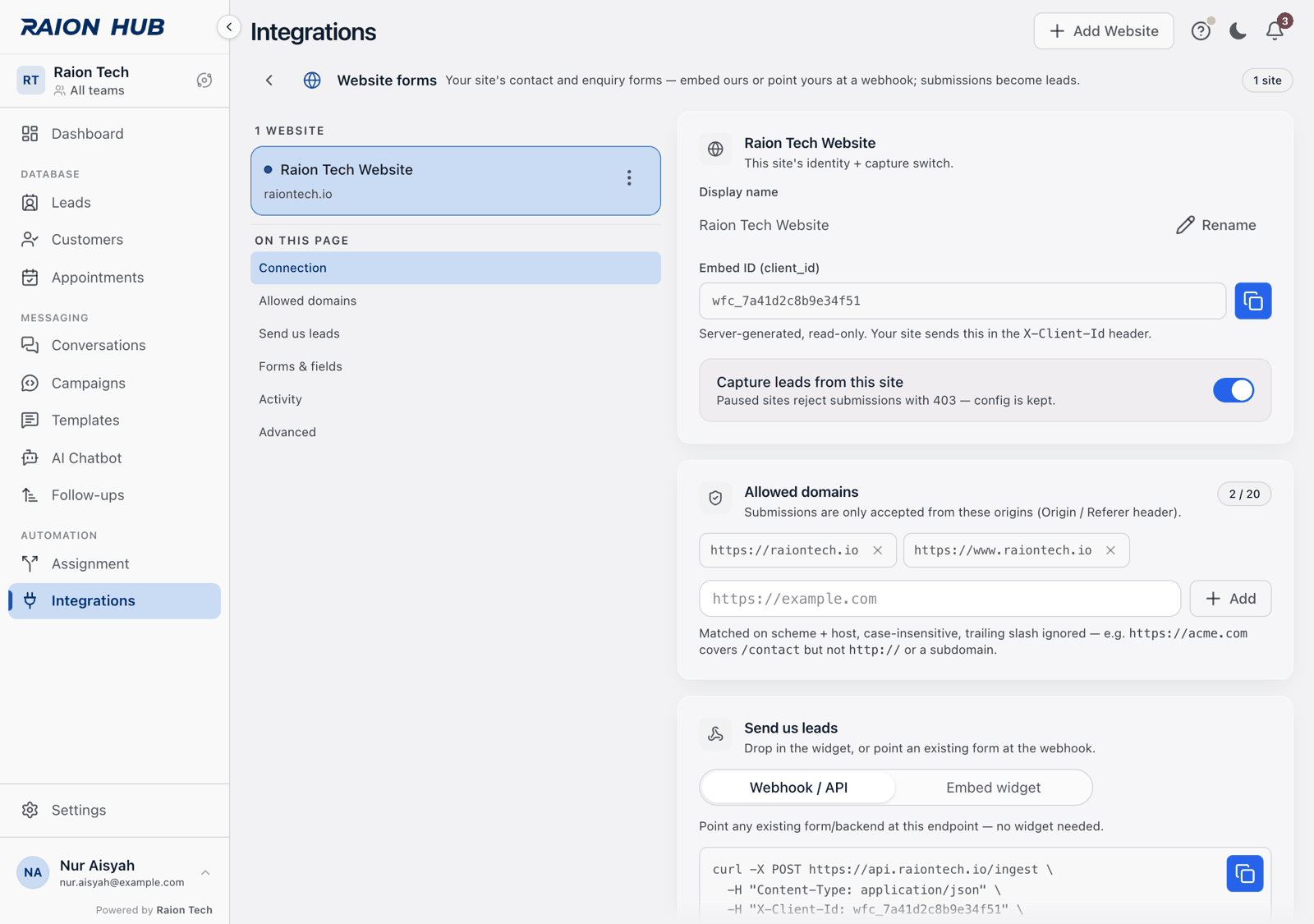
Task: Switch to the Embed widget option
Action: pyautogui.click(x=993, y=788)
